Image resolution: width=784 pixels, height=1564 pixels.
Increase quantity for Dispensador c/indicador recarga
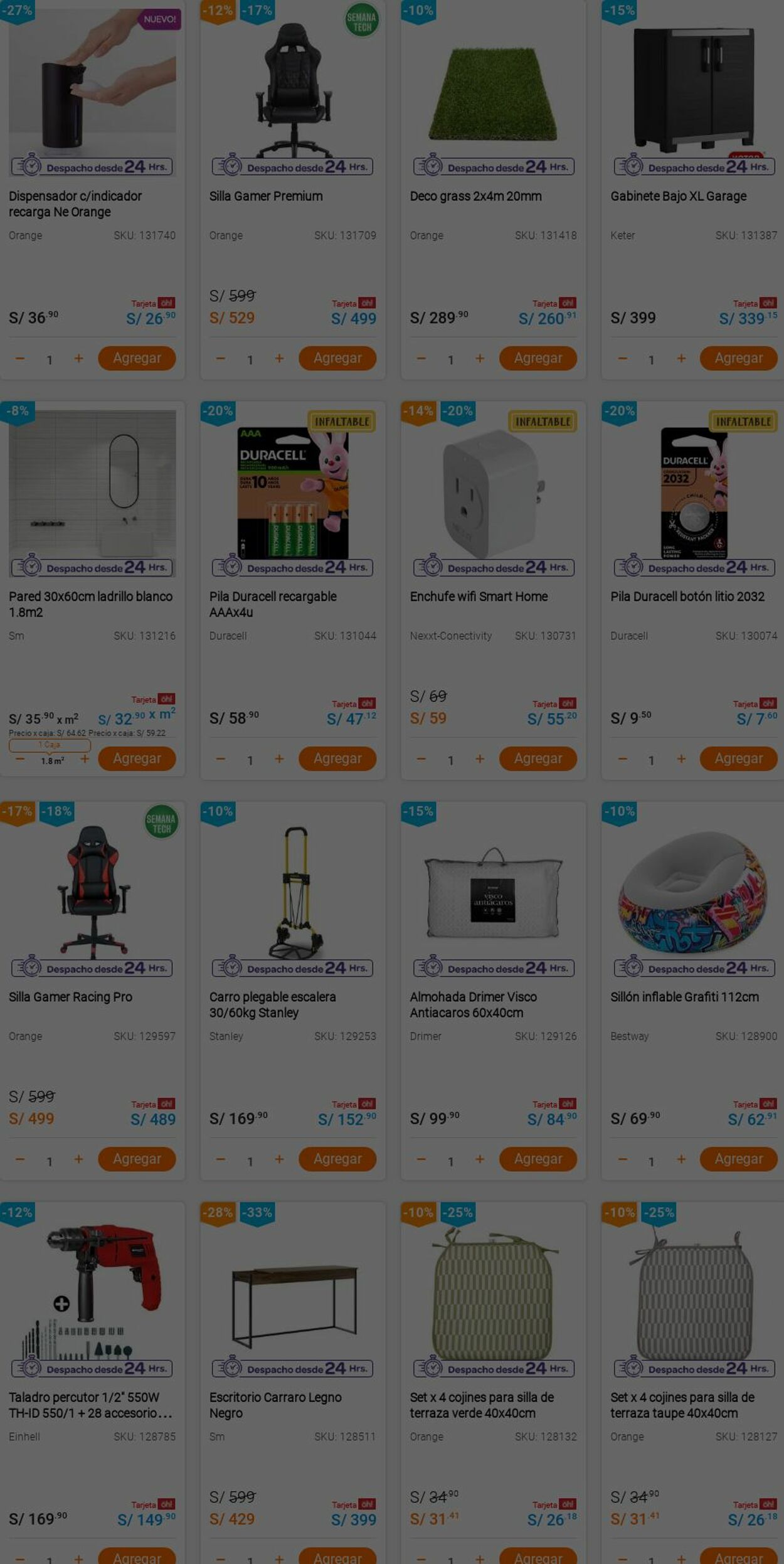coord(78,358)
